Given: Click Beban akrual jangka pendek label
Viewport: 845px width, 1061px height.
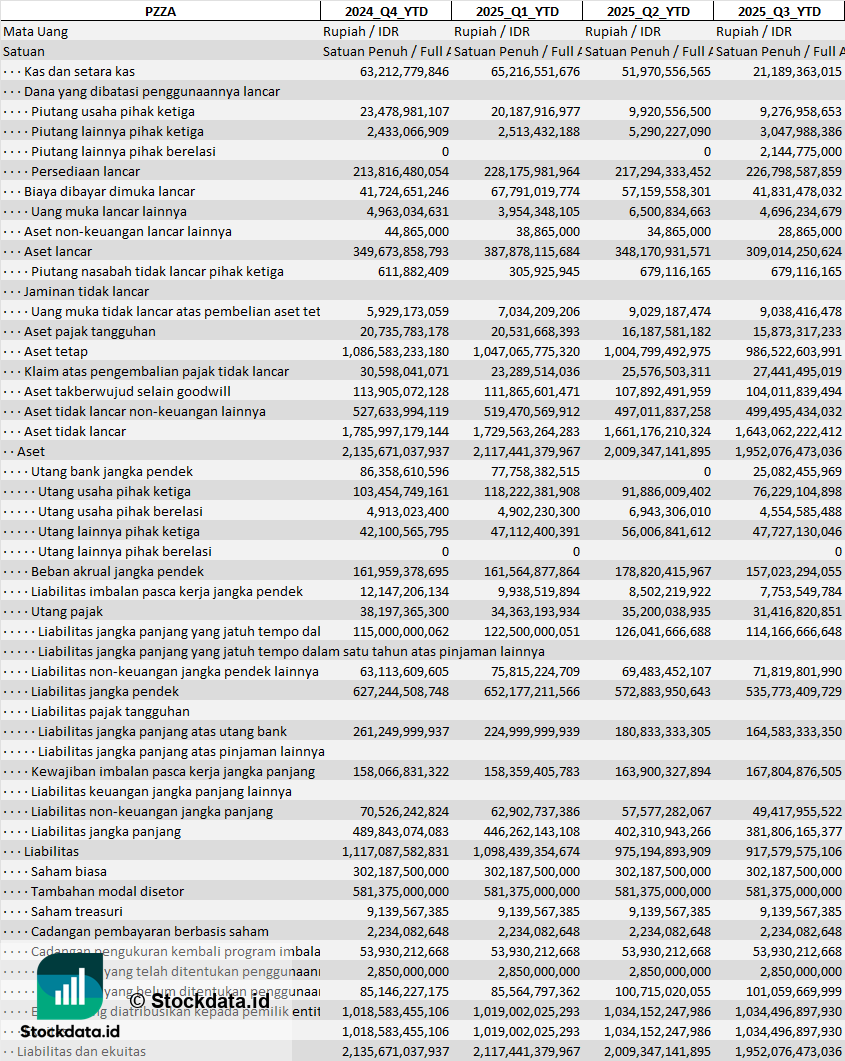Looking at the screenshot, I should 117,572.
